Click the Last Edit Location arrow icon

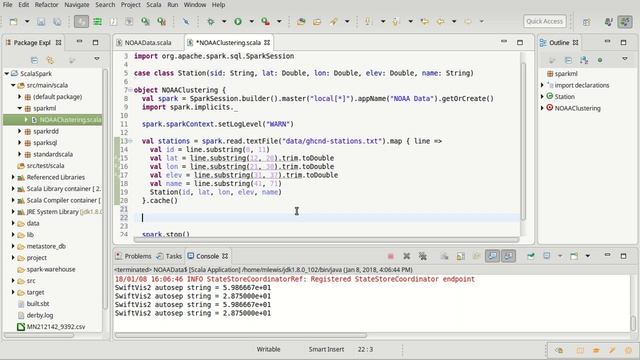tap(424, 21)
